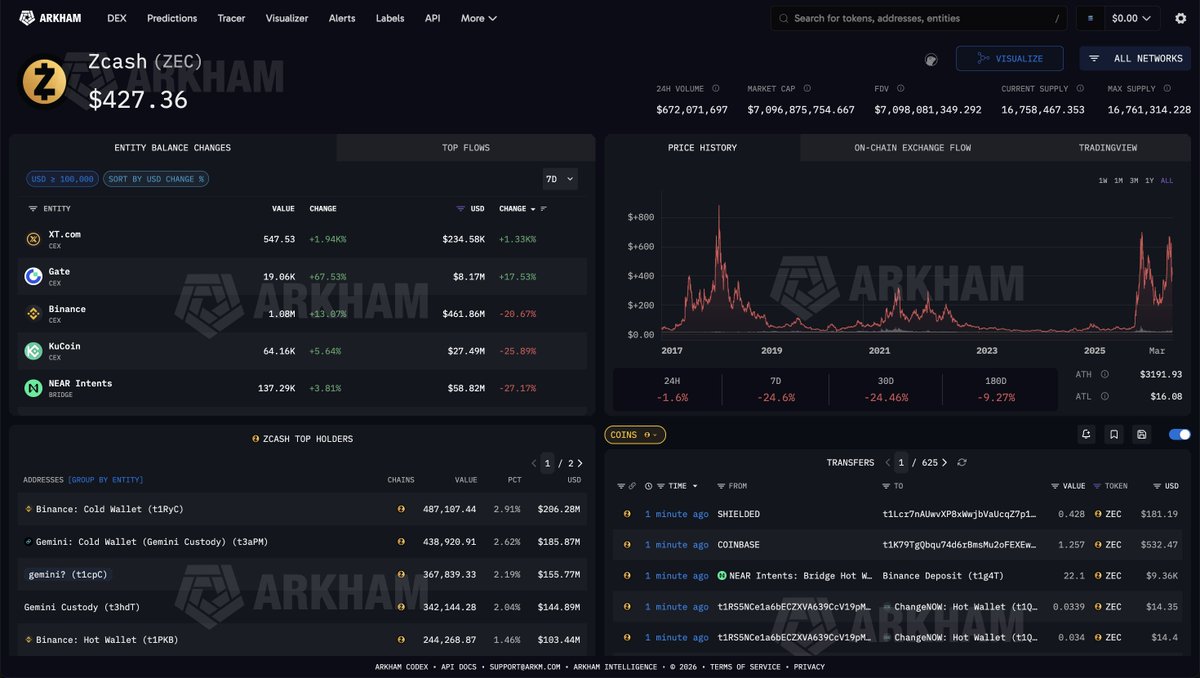This screenshot has width=1200, height=678.
Task: Click info icon beside Current Supply
Action: pos(1080,89)
